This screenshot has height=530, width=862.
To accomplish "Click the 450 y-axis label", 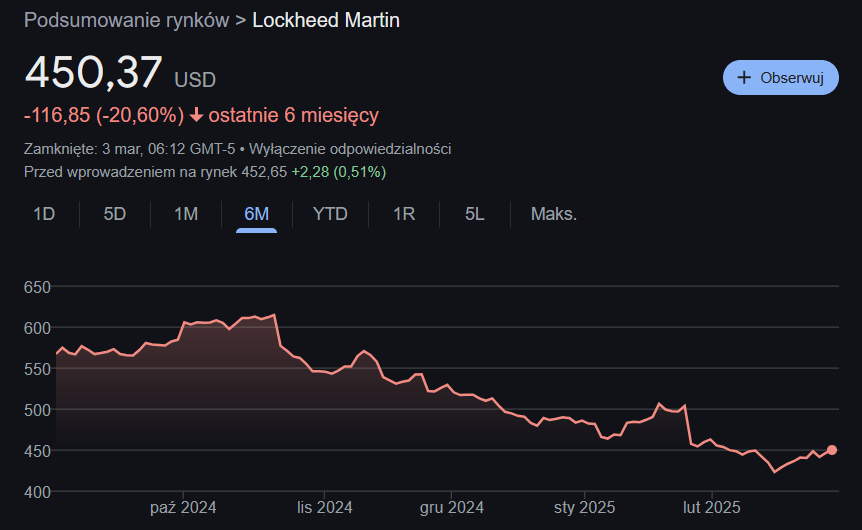I will 37,451.
